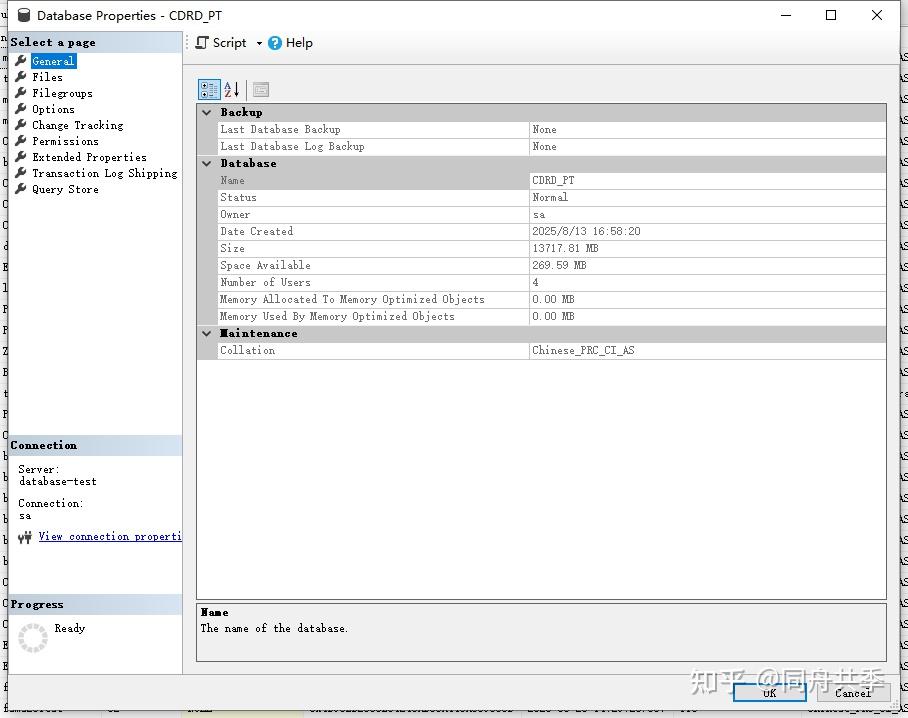This screenshot has height=718, width=908.
Task: Select Memory Allocated To Memory Optimized Objects
Action: [x=551, y=299]
